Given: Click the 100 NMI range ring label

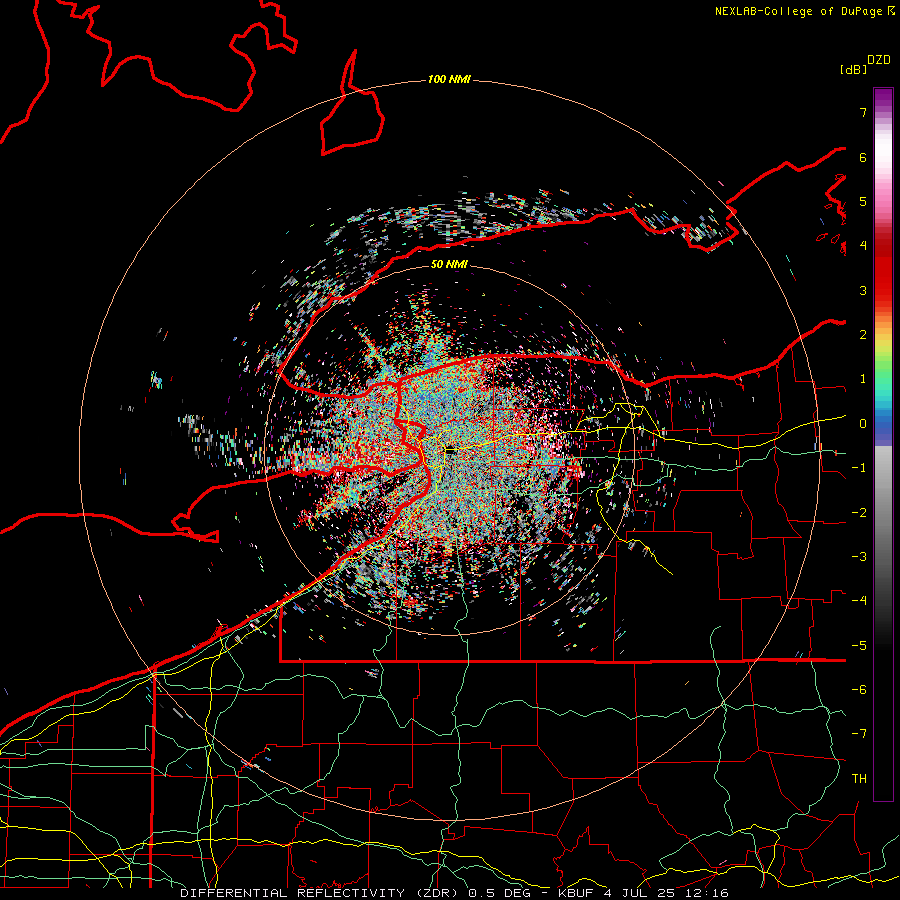Looking at the screenshot, I should (449, 79).
